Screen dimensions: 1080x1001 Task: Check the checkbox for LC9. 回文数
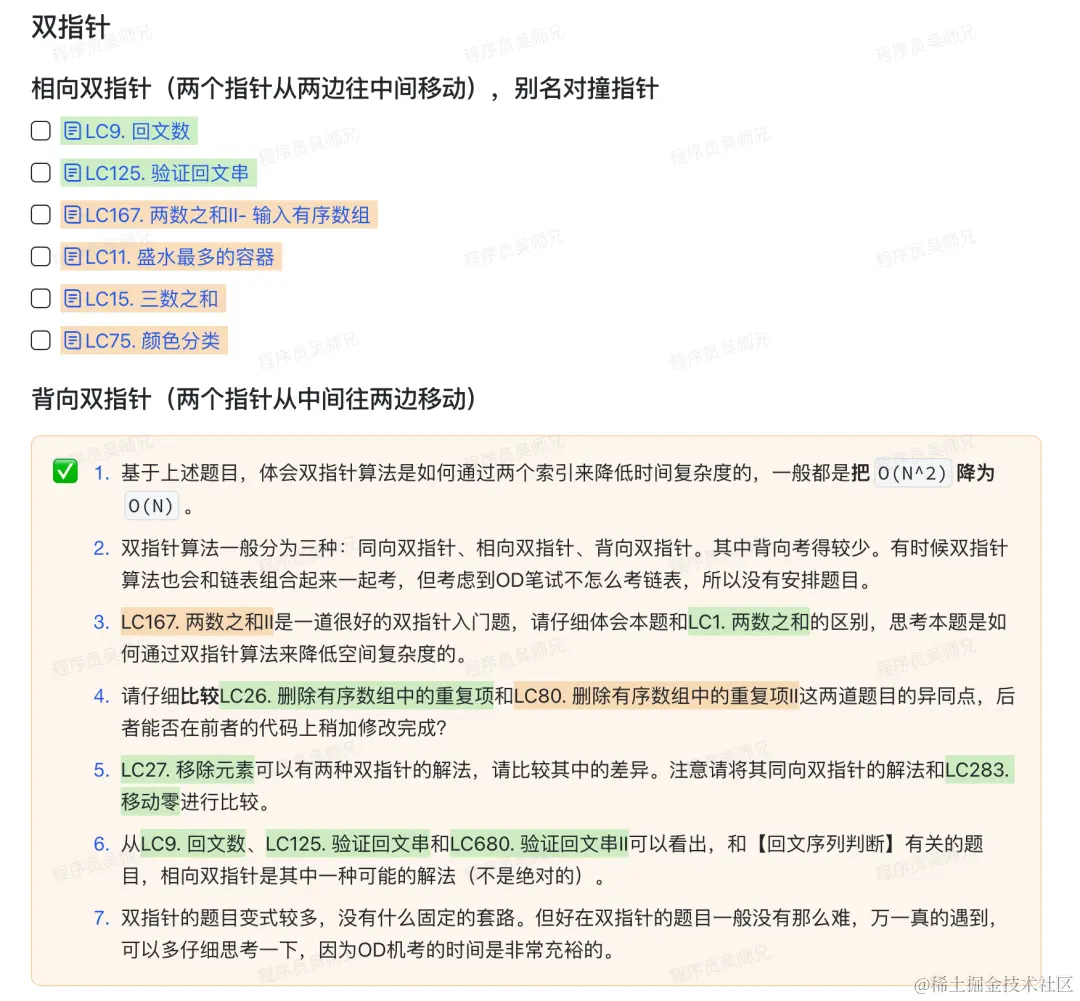(40, 130)
